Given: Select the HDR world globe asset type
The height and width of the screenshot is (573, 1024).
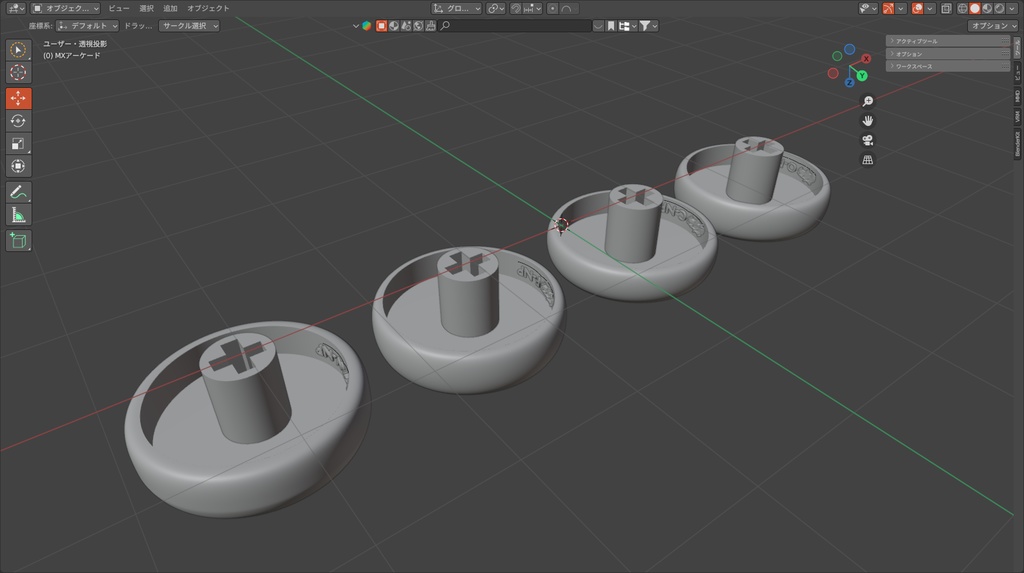Looking at the screenshot, I should click(419, 25).
